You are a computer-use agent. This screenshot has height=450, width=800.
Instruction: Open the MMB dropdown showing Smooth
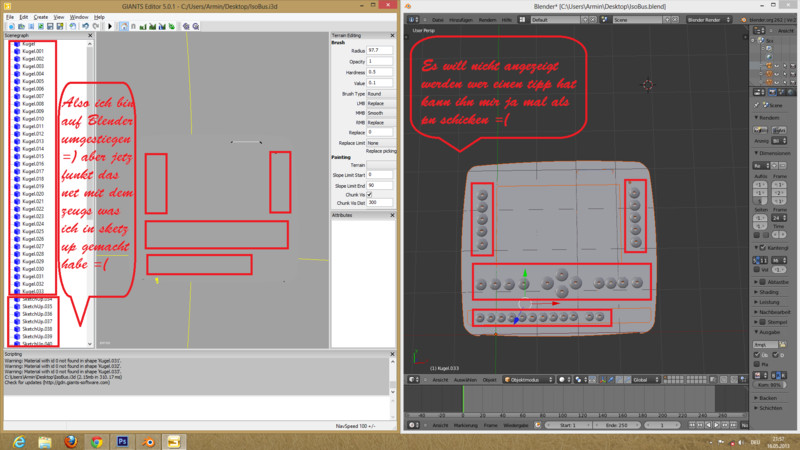click(x=381, y=113)
